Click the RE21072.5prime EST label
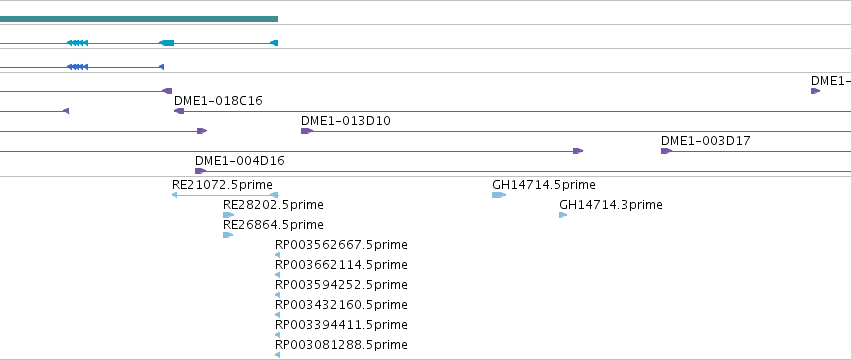 222,185
